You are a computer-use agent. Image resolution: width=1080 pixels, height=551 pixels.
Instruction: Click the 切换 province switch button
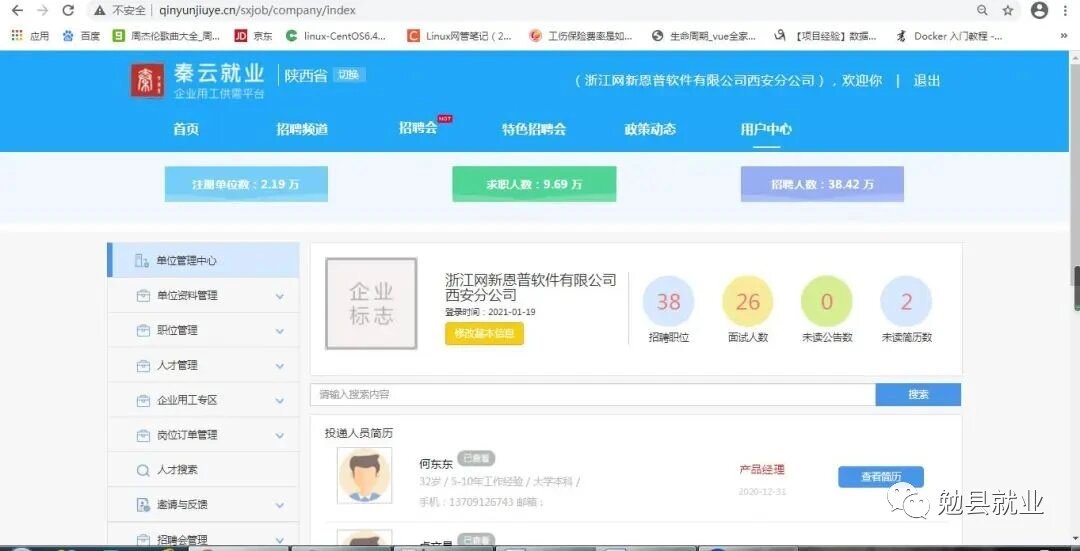[348, 75]
